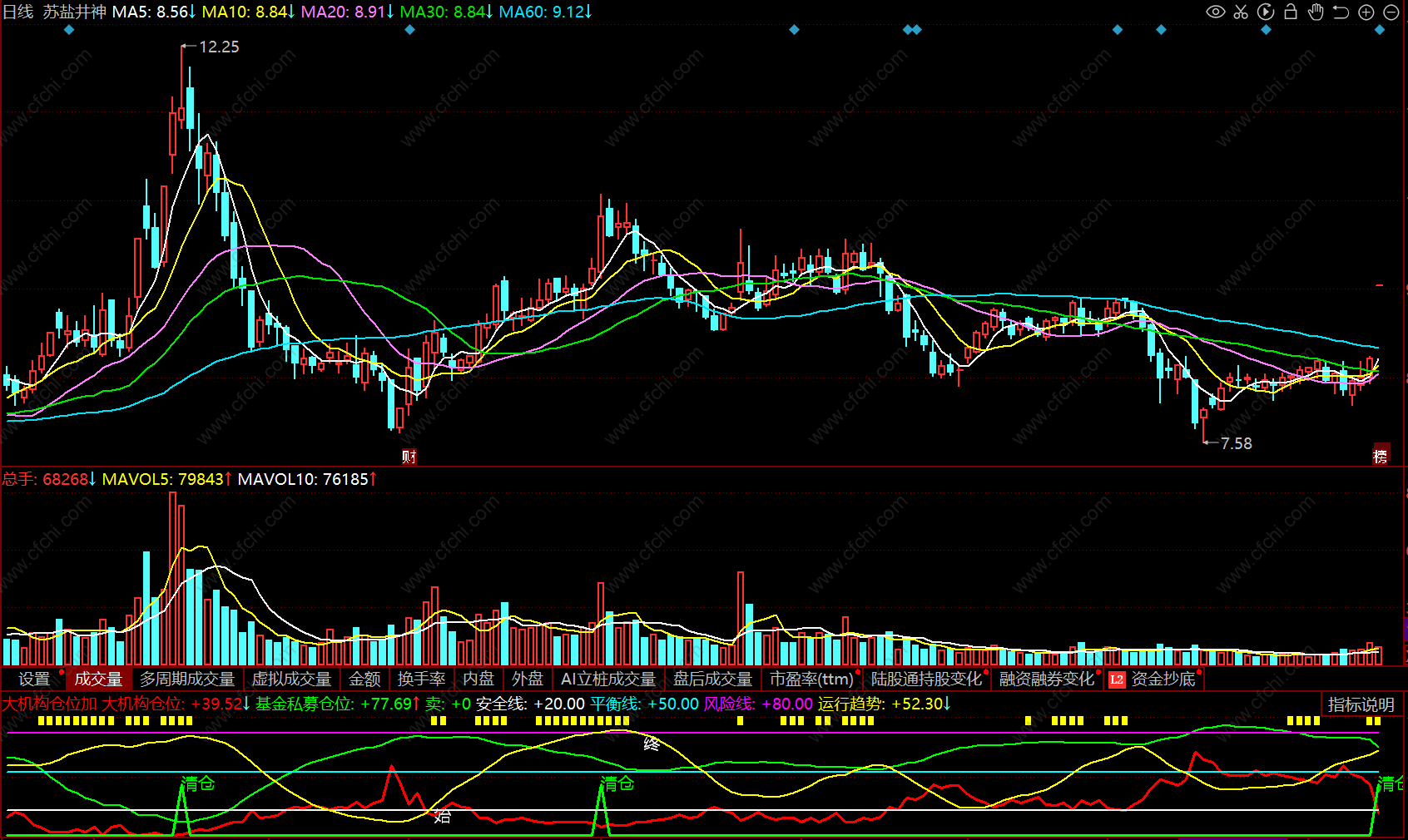Click the 卖: +0 indicator label
1408x840 pixels.
448,704
